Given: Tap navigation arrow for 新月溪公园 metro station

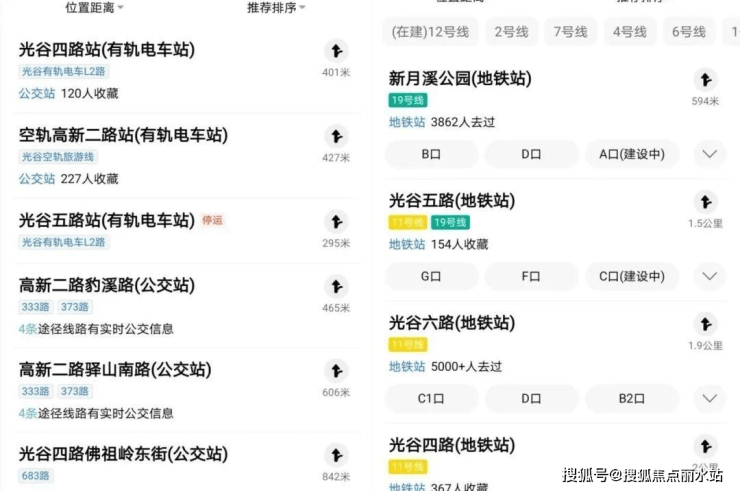Looking at the screenshot, I should [706, 79].
